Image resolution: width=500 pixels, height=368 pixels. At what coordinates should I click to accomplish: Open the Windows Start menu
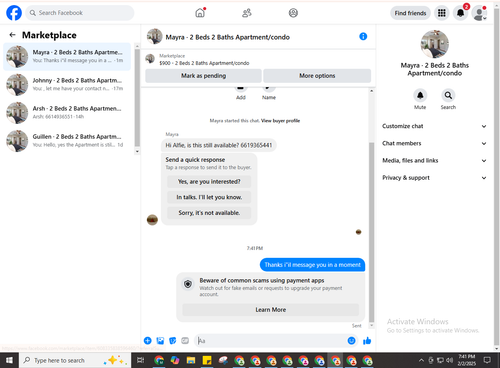tap(9, 360)
